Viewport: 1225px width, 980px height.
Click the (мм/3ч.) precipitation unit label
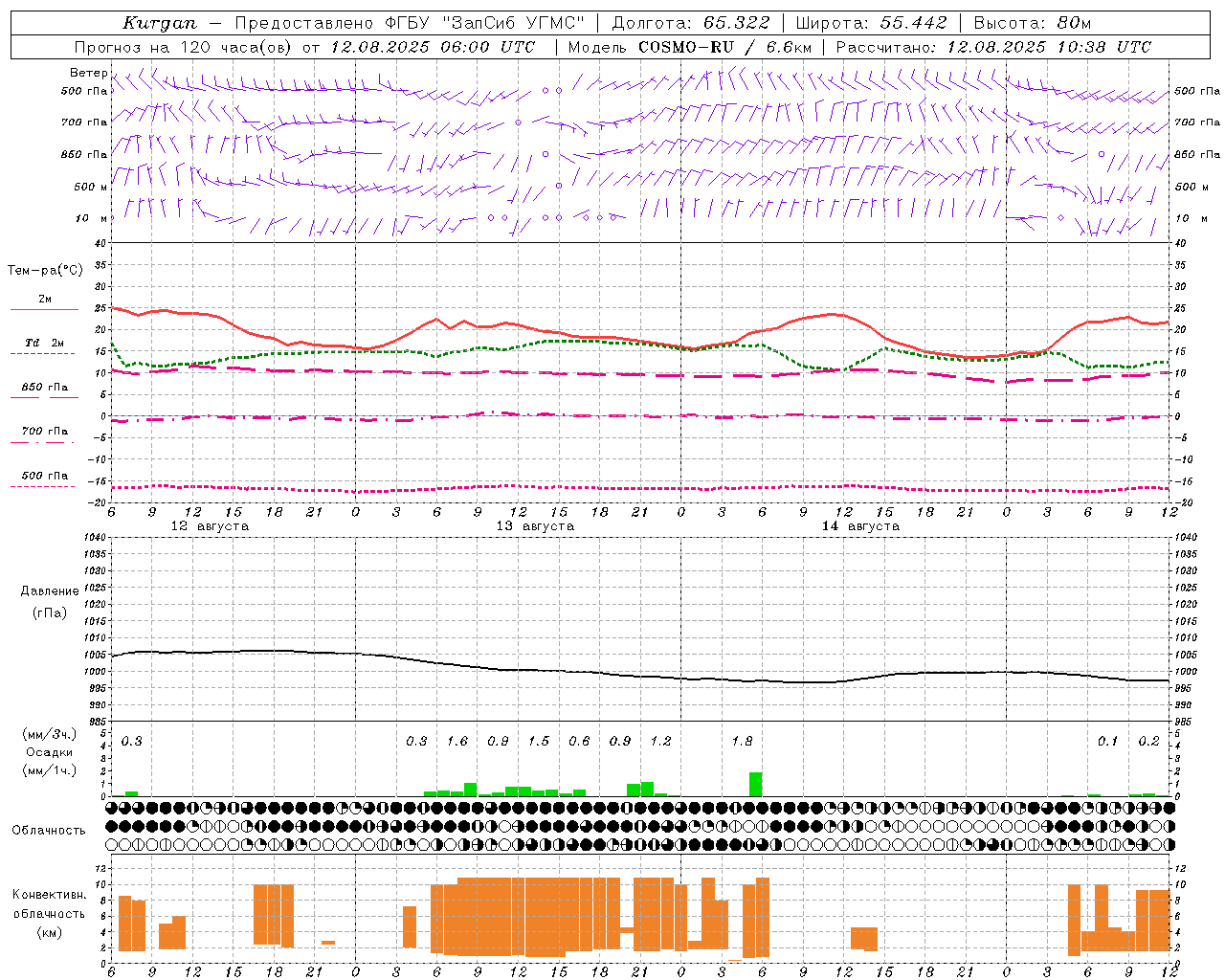pyautogui.click(x=50, y=734)
